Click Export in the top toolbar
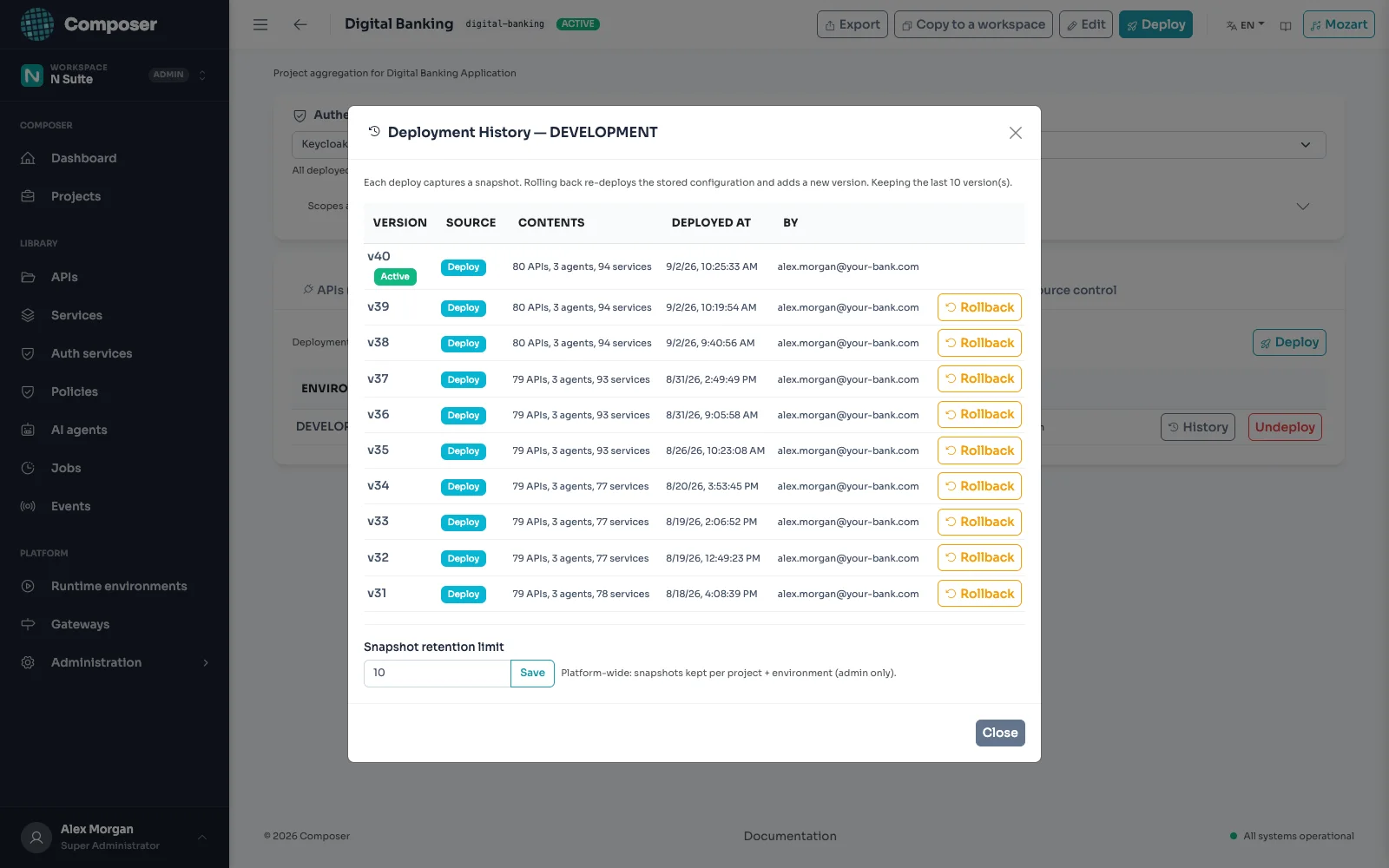The width and height of the screenshot is (1389, 868). tap(852, 24)
